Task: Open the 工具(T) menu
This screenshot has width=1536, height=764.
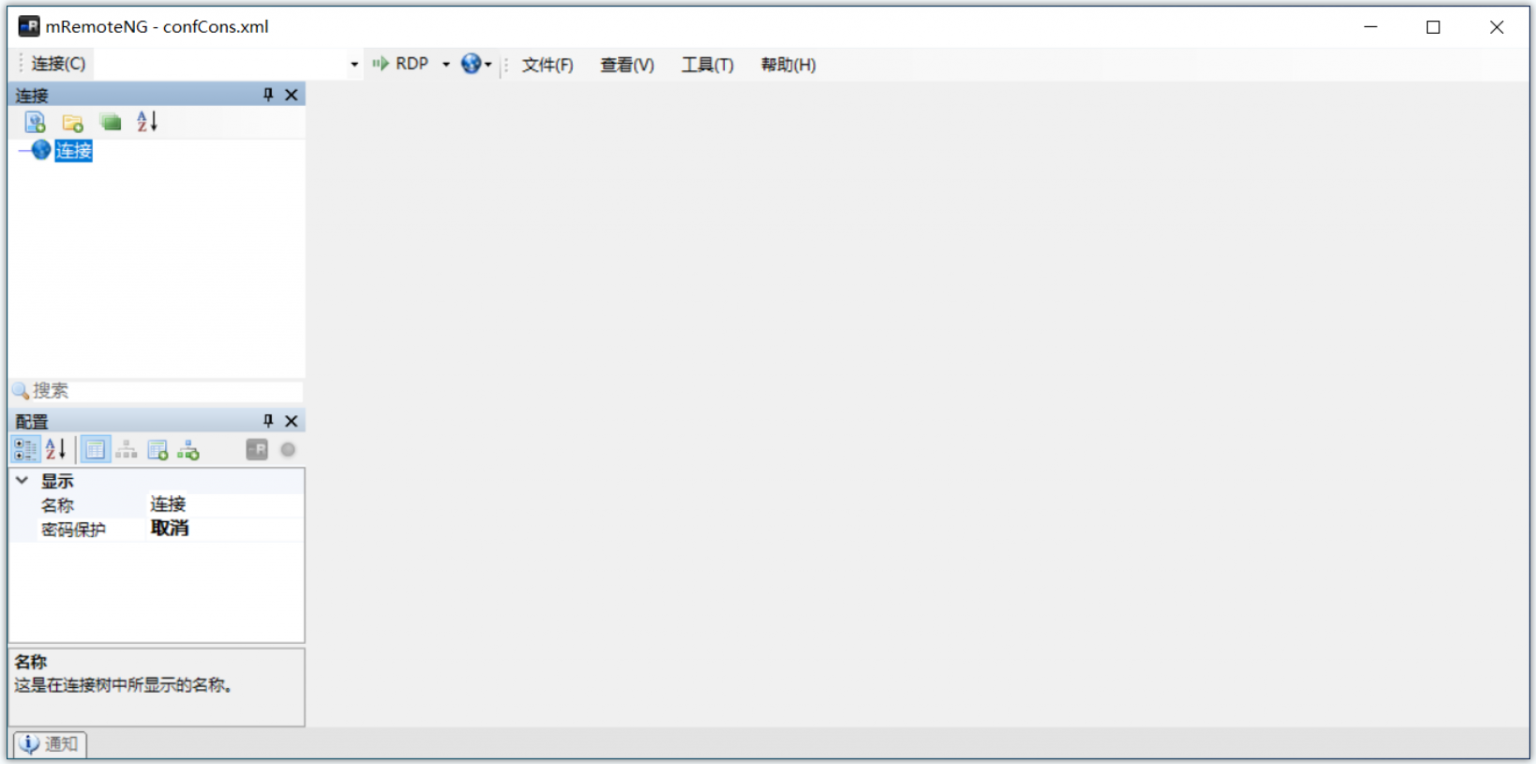Action: (707, 64)
